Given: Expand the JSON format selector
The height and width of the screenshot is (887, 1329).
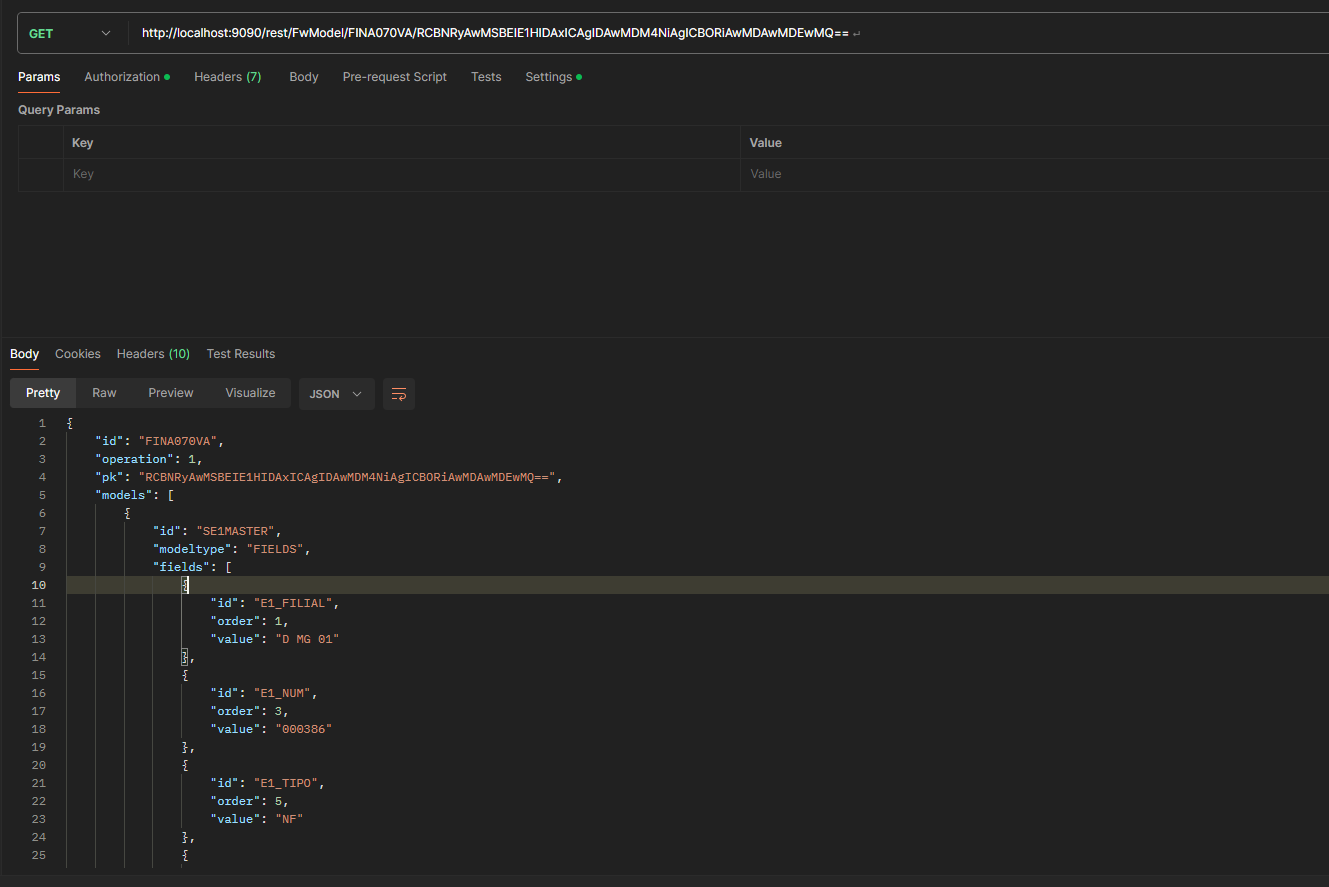Looking at the screenshot, I should (336, 394).
